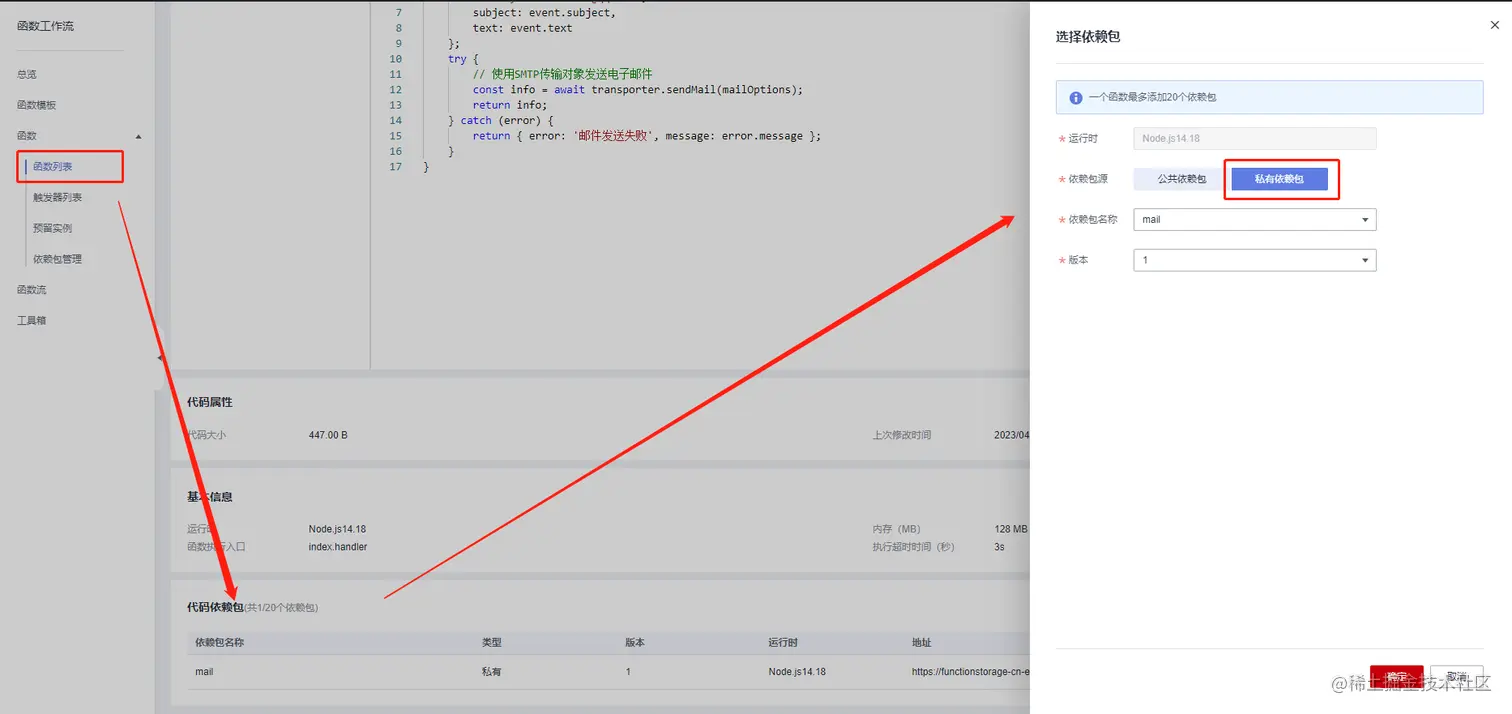
Task: Click the disabled 运行时 Node.js14.18 field
Action: pos(1254,138)
